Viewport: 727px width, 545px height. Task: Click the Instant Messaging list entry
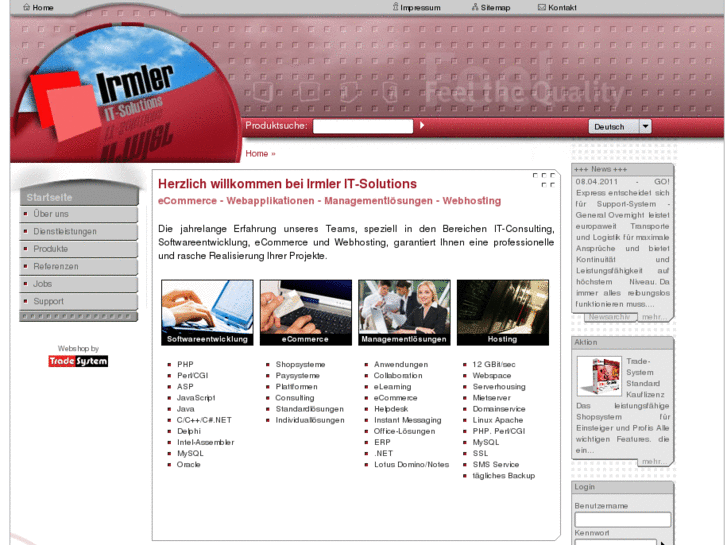pyautogui.click(x=408, y=420)
